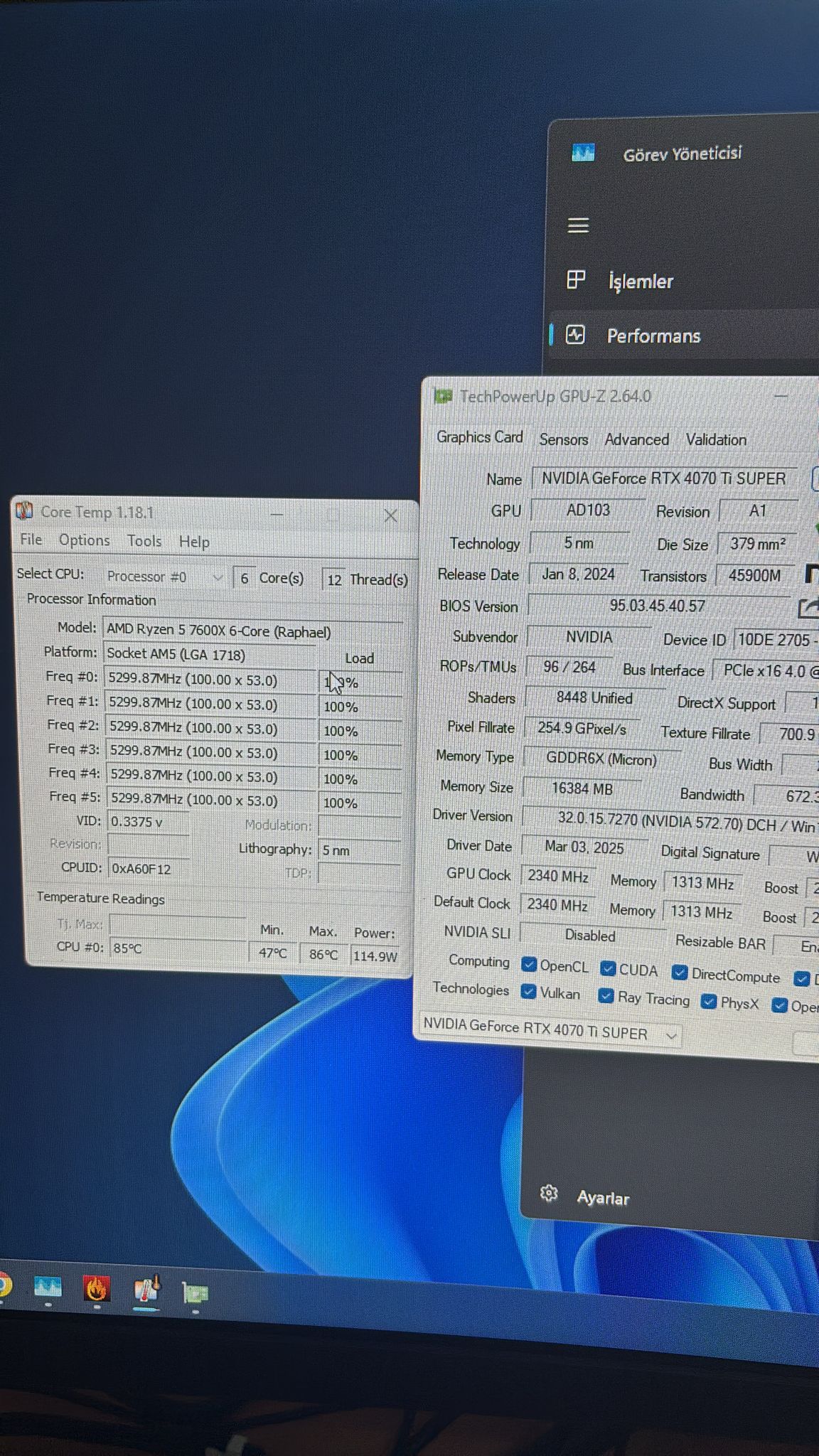Viewport: 819px width, 1456px height.
Task: Open the Options menu in Core Temp
Action: (x=84, y=540)
